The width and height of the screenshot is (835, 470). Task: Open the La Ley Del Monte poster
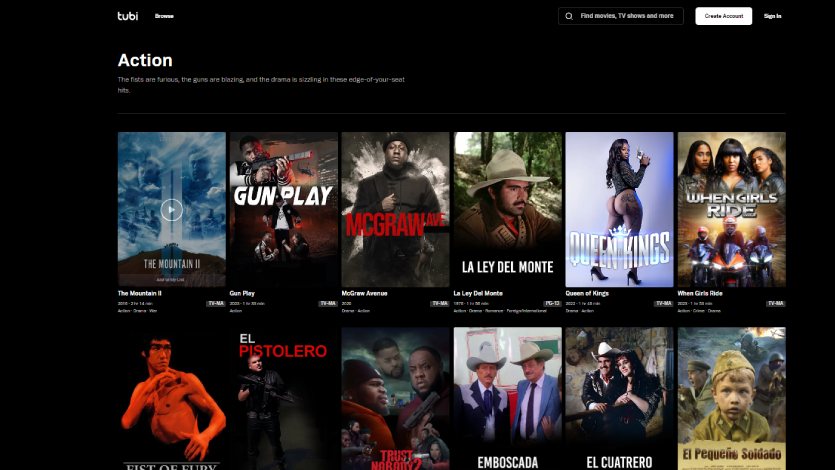coord(507,210)
